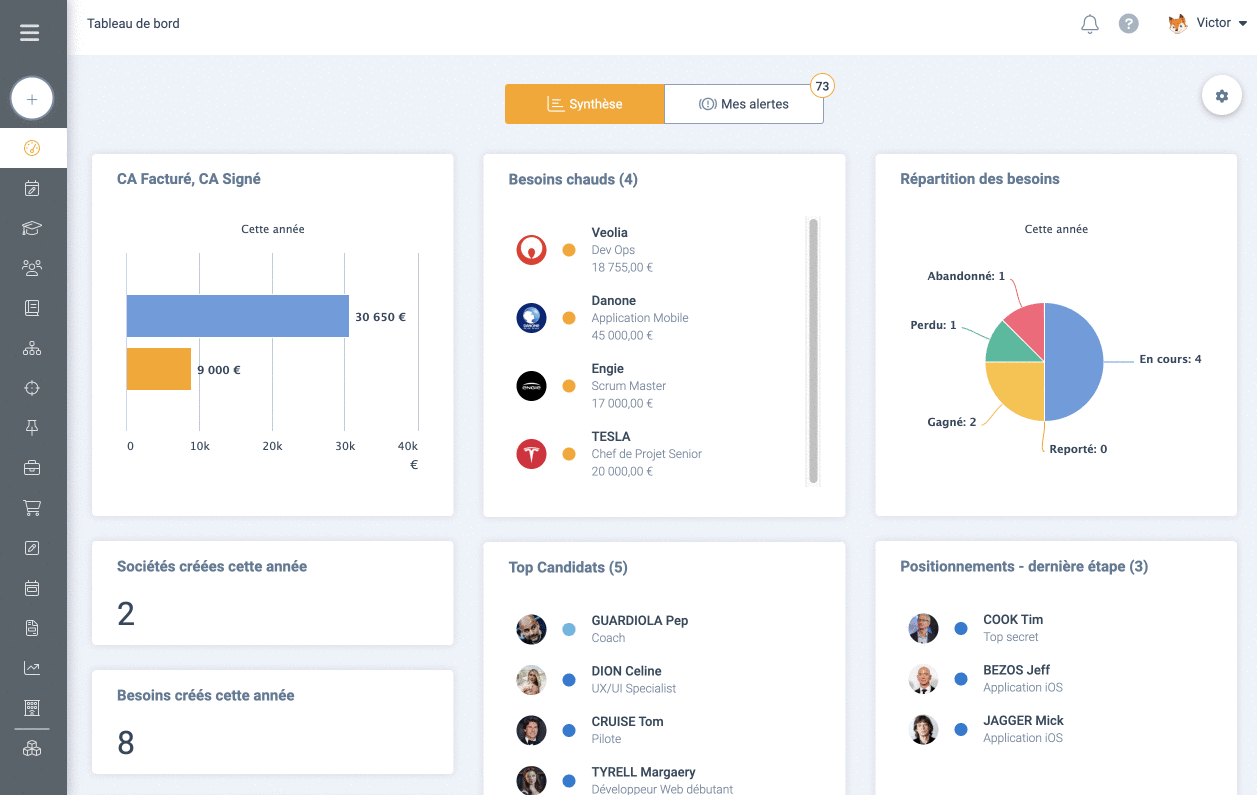The image size is (1257, 795).
Task: Click COOK Tim profile photo
Action: point(923,629)
